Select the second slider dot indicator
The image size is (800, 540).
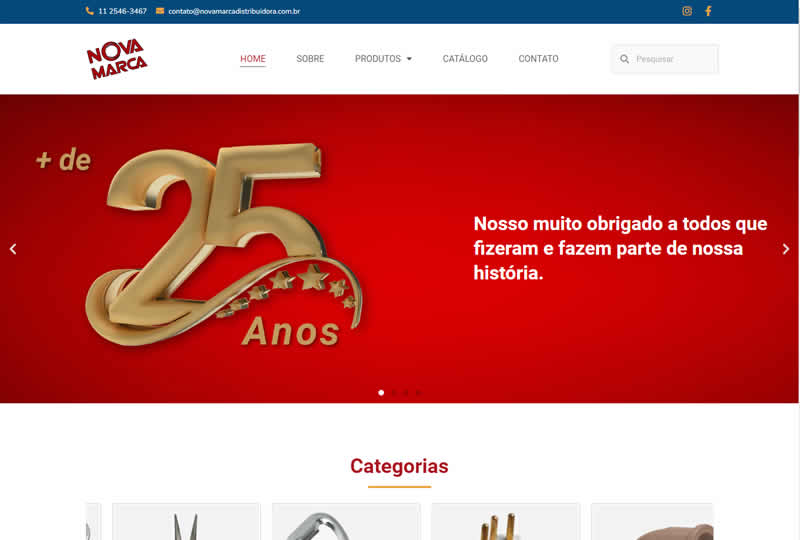point(393,392)
